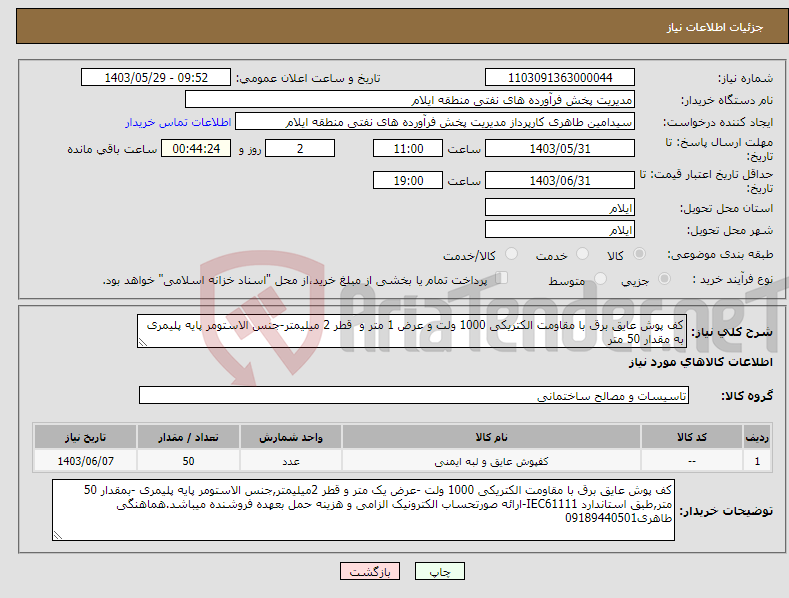Click the شرح کلی نیاز description textarea
The height and width of the screenshot is (598, 789).
click(x=412, y=331)
